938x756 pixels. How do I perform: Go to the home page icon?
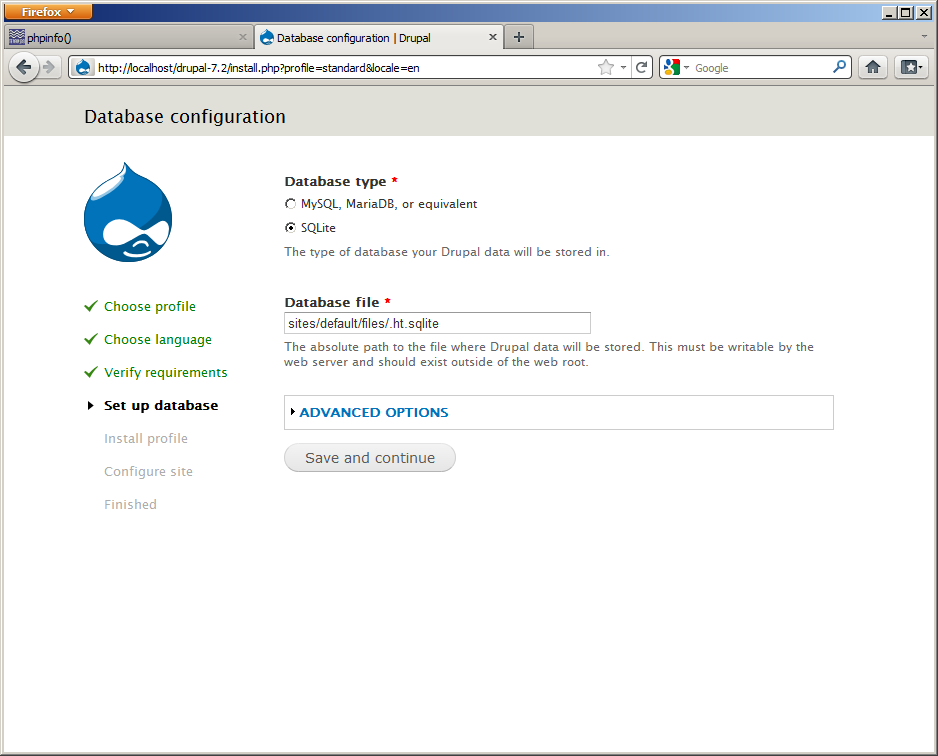click(x=873, y=68)
